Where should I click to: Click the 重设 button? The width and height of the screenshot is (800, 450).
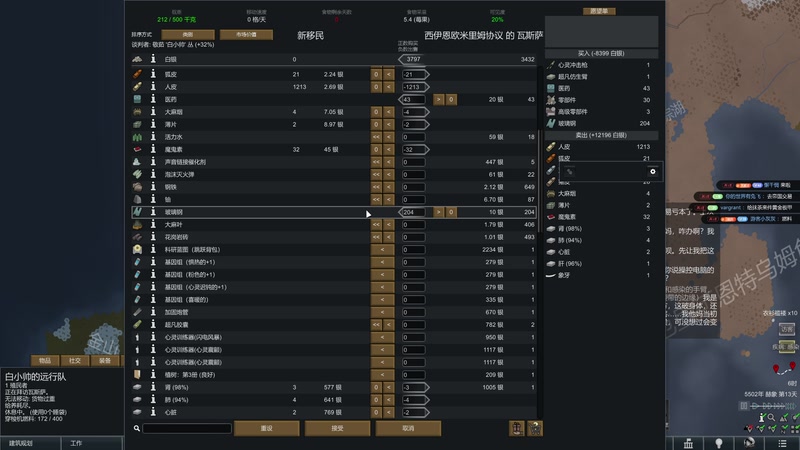tap(267, 429)
